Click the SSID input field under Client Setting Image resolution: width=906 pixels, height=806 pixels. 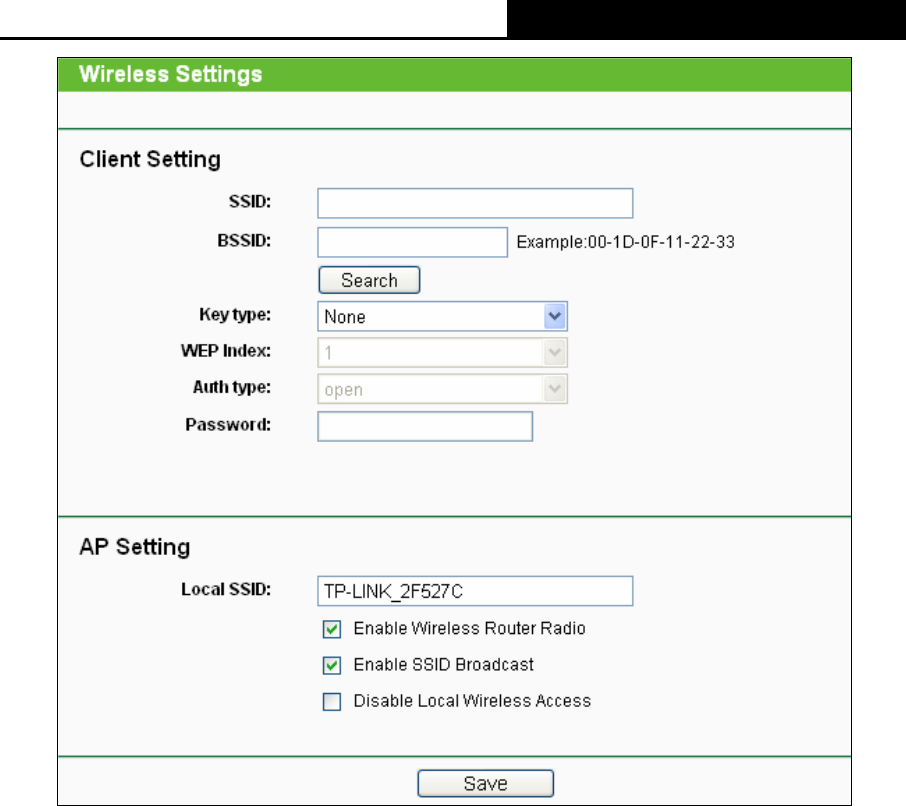[475, 203]
